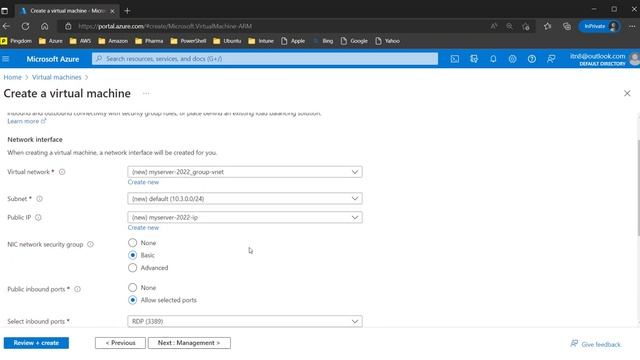The width and height of the screenshot is (640, 360).
Task: Select Basic network security group
Action: [x=132, y=255]
